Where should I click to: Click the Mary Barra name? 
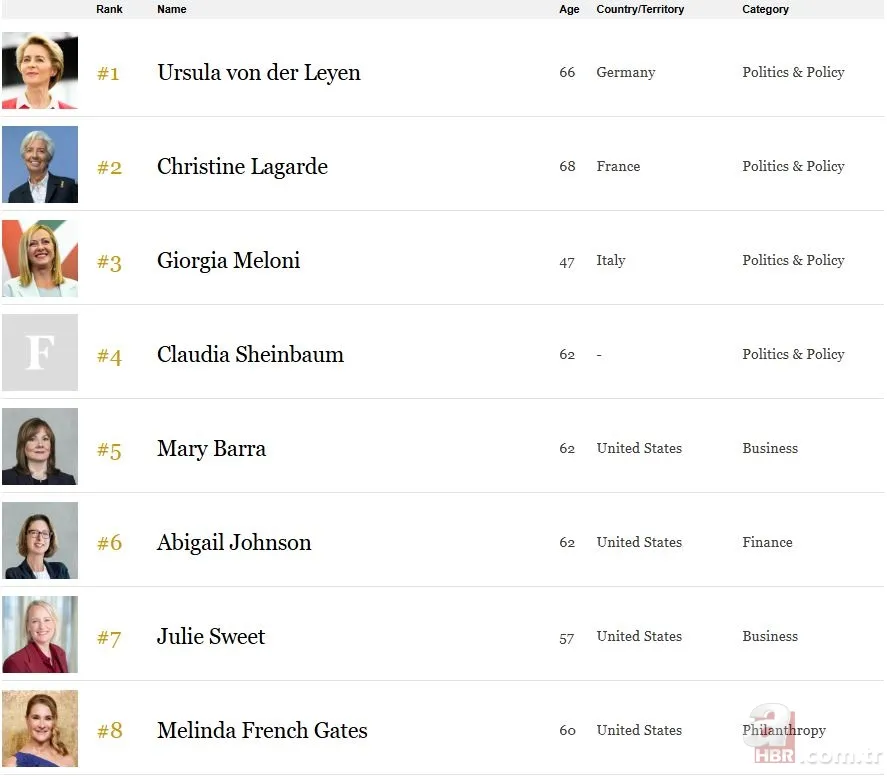click(211, 449)
